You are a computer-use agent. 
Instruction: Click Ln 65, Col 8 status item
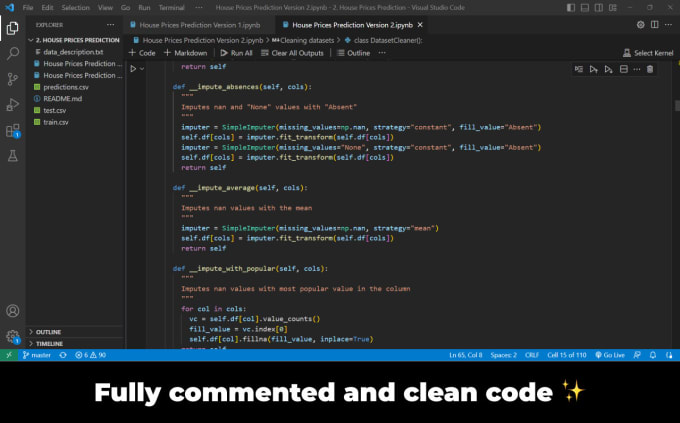coord(465,355)
